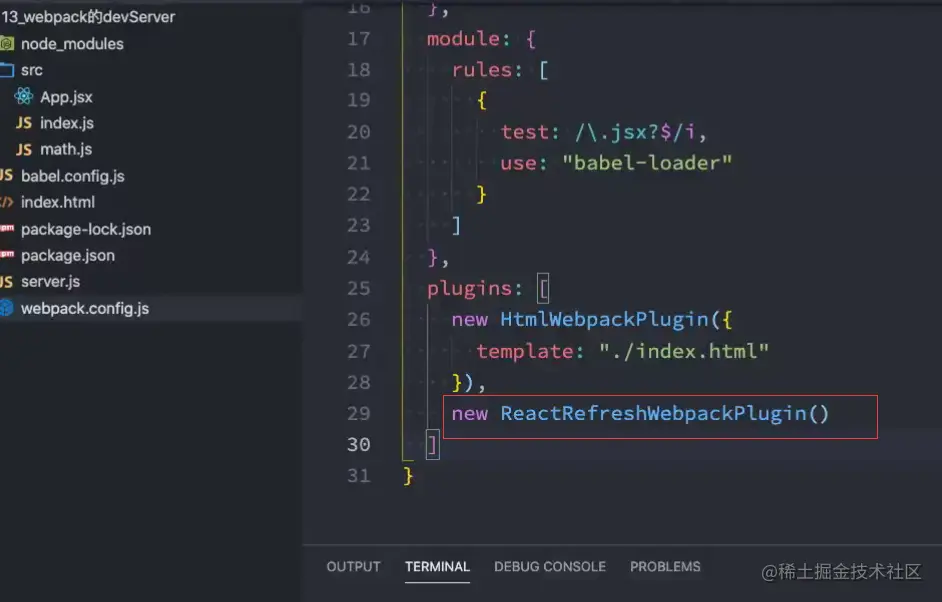Switch to the OUTPUT panel tab
Viewport: 942px width, 602px height.
(354, 567)
